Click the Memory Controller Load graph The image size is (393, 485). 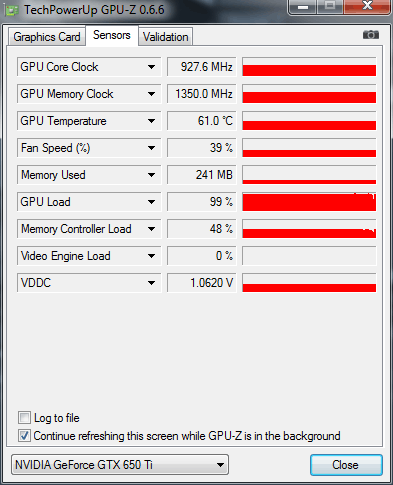[309, 229]
